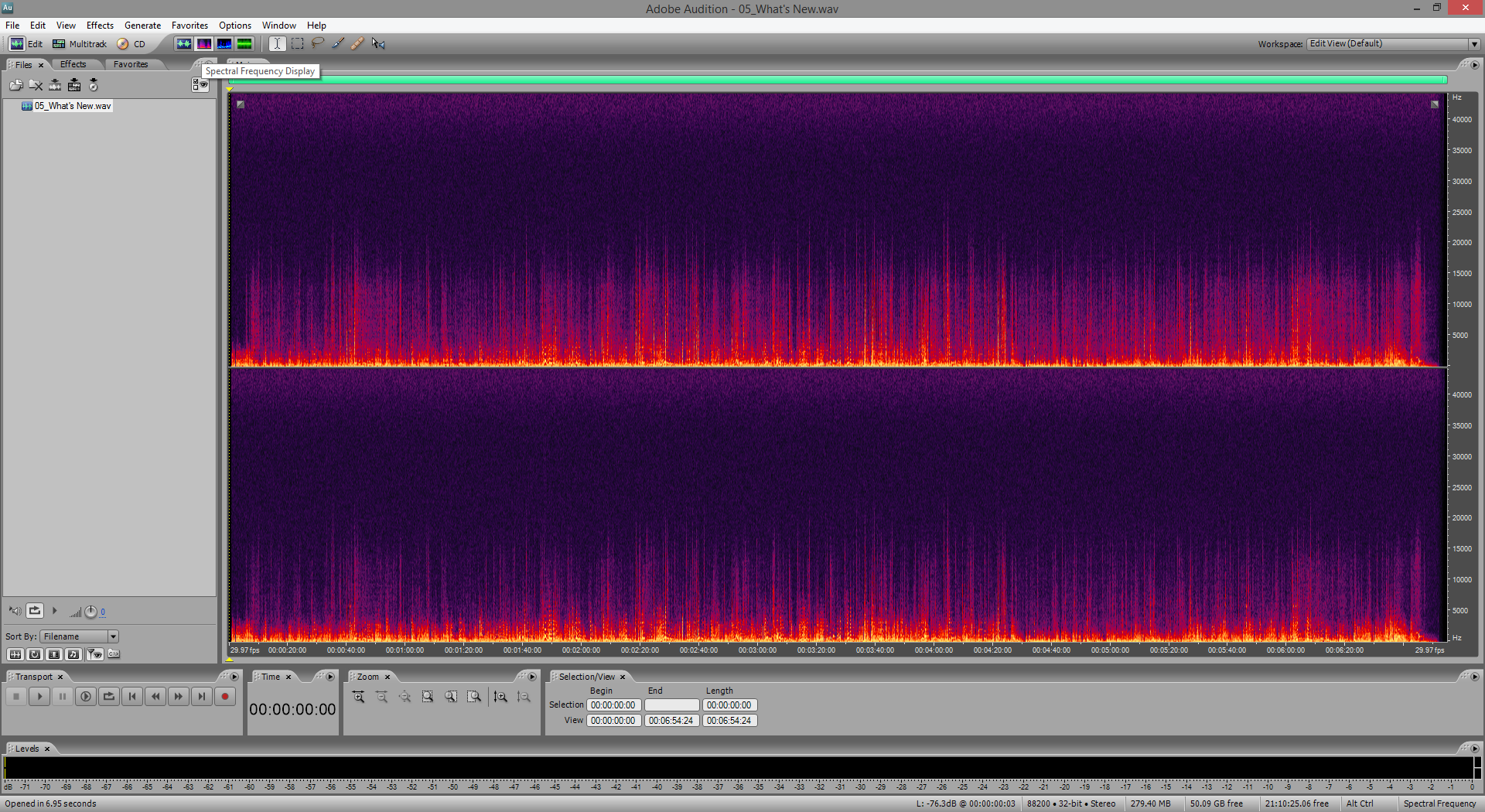This screenshot has width=1485, height=812.
Task: Click the Zoom To Selection icon
Action: click(428, 697)
